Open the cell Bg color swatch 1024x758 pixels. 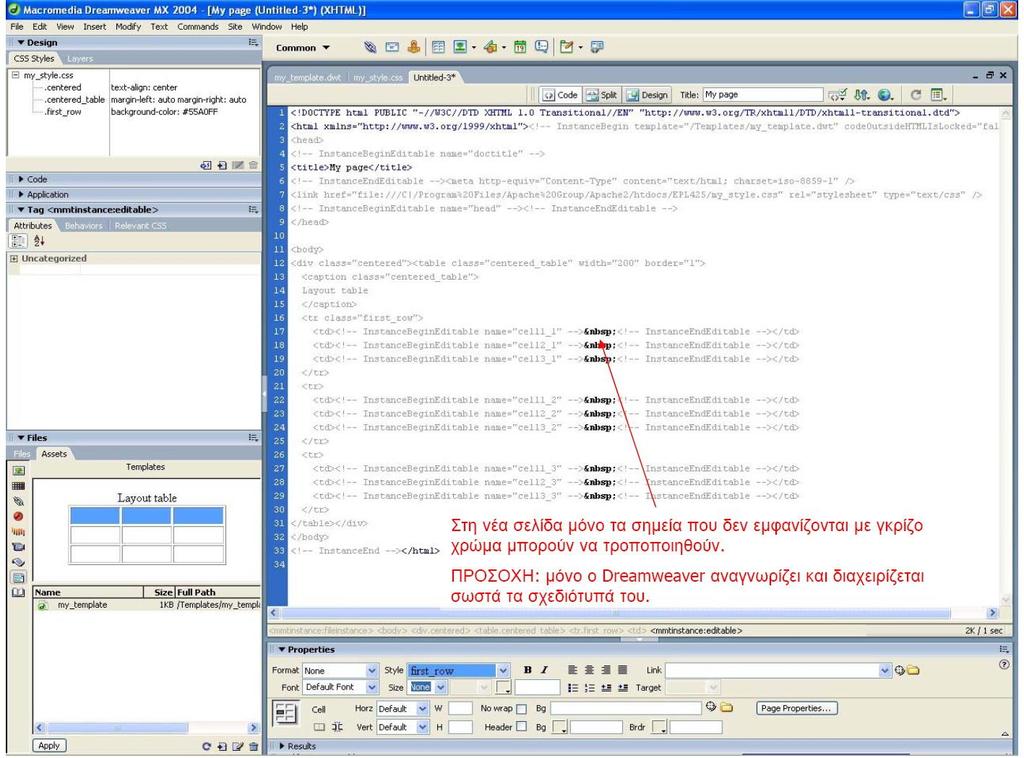(560, 727)
